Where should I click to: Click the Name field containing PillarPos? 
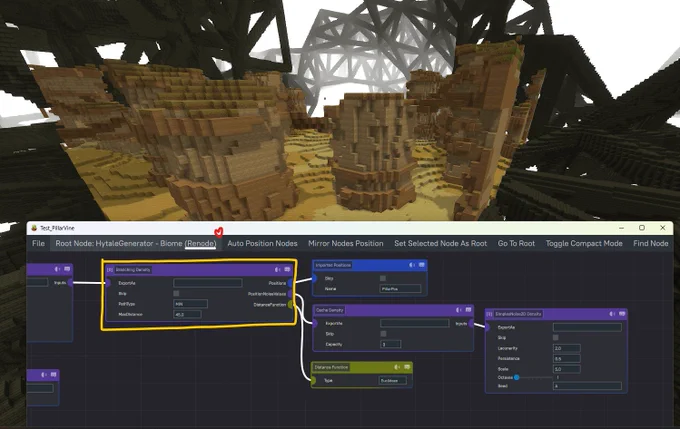click(400, 288)
